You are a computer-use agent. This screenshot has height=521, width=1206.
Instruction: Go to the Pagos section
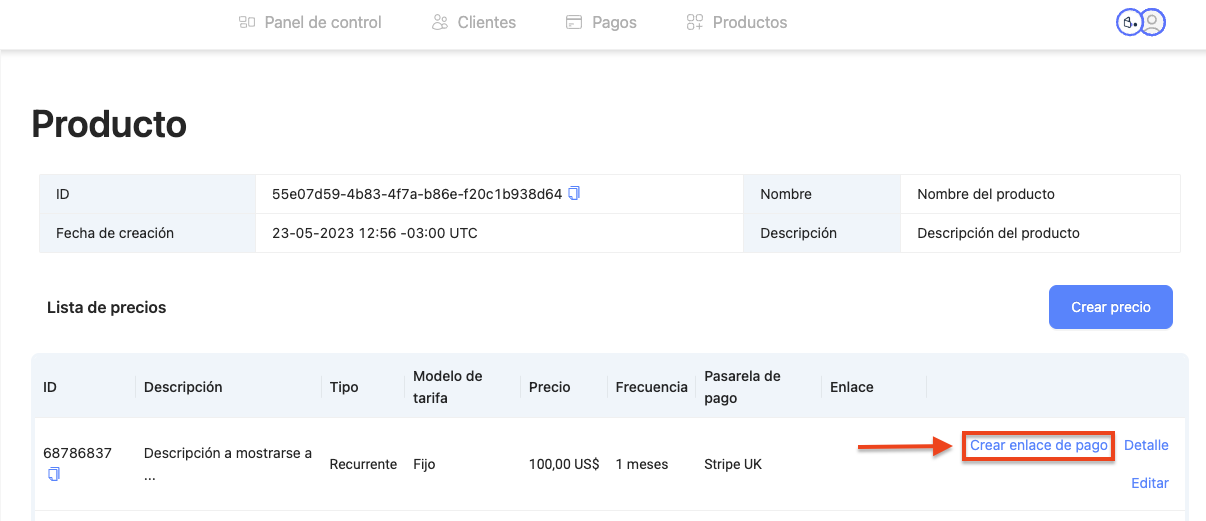(601, 22)
